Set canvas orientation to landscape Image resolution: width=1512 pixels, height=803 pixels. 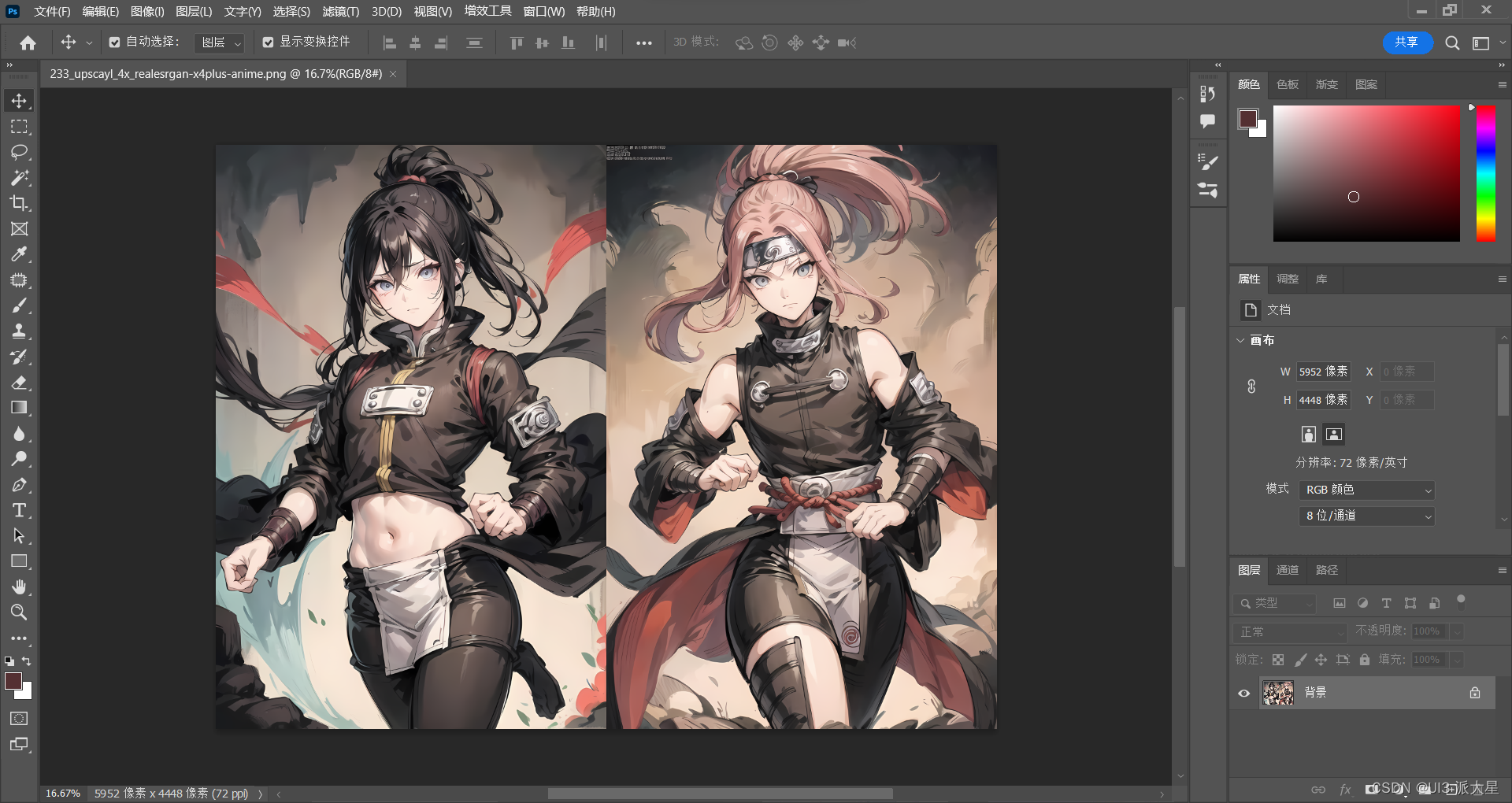pos(1334,435)
